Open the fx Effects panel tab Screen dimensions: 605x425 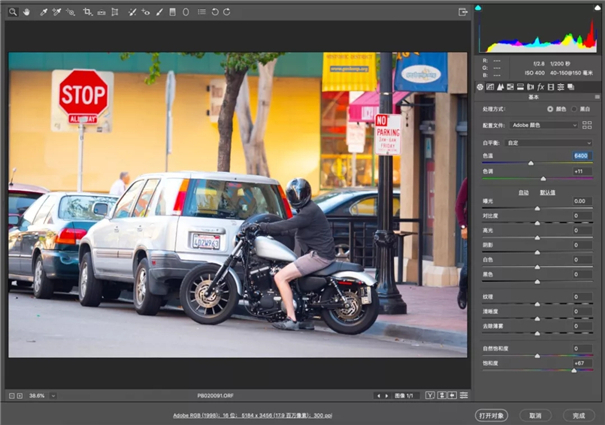pyautogui.click(x=540, y=87)
